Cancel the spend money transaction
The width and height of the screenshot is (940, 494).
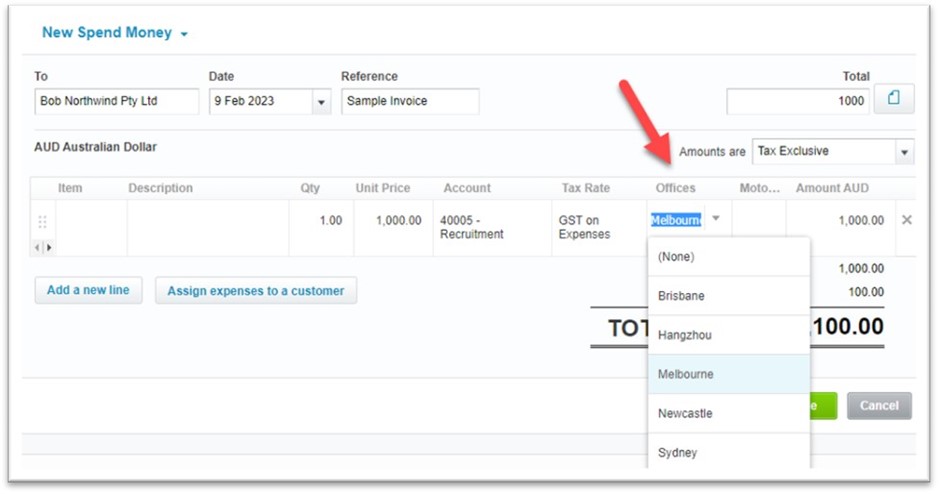(x=879, y=406)
